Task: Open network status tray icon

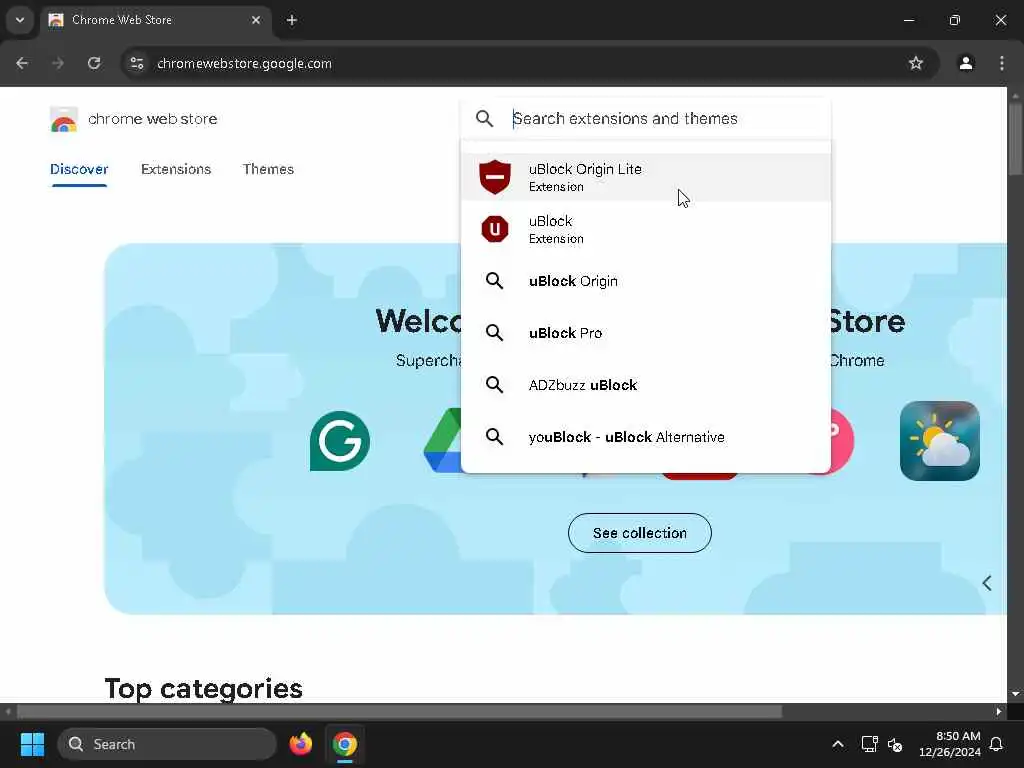Action: tap(869, 744)
